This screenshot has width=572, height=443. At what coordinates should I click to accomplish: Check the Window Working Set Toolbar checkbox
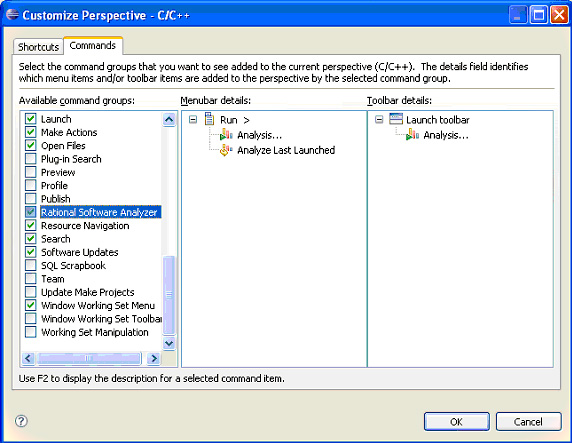tap(31, 319)
